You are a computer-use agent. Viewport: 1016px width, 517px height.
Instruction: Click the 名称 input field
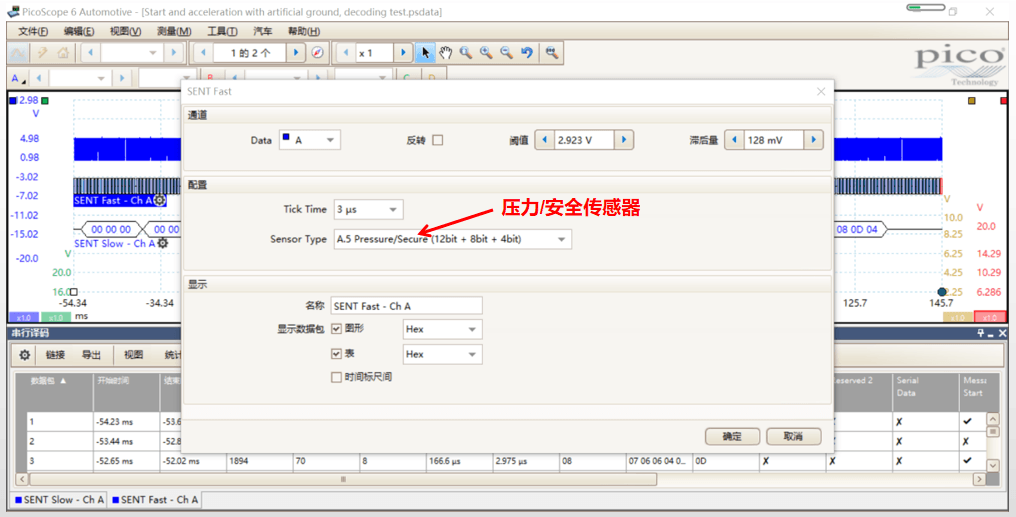point(406,306)
